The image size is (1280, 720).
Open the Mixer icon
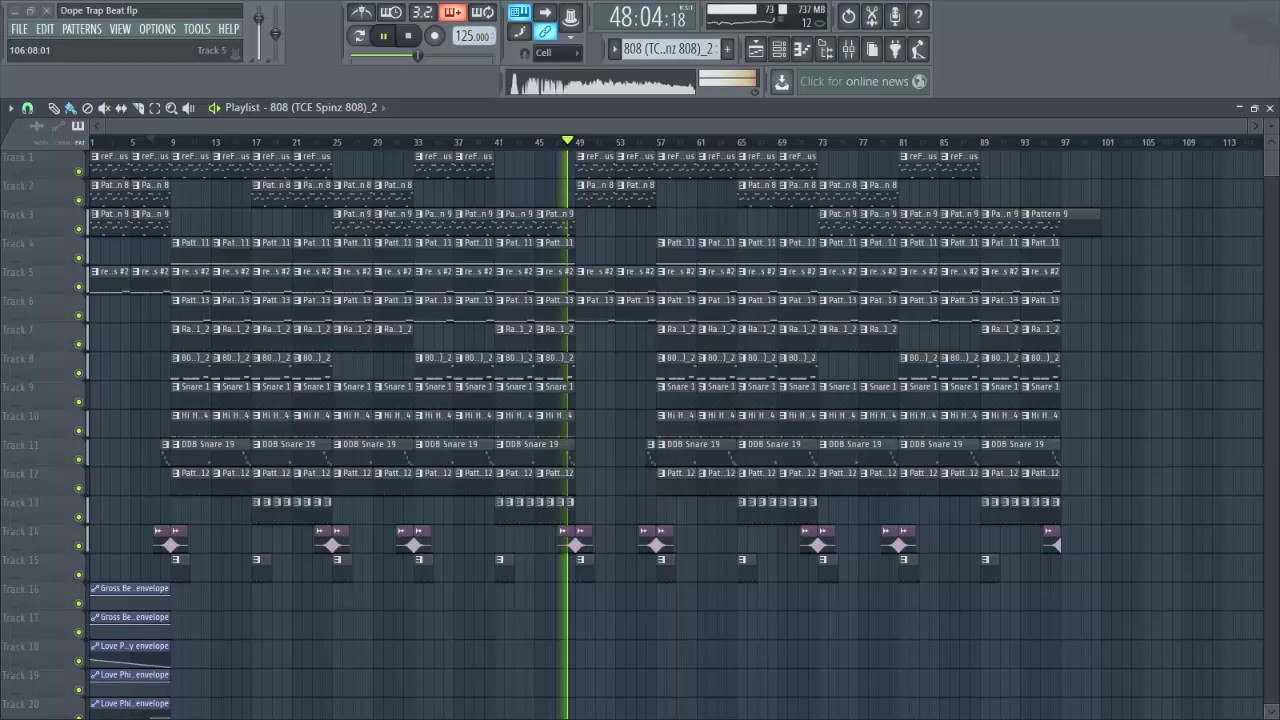click(848, 50)
